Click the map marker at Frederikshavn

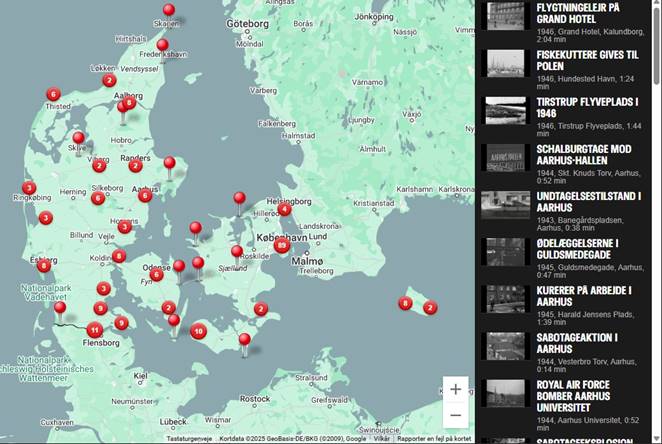point(163,45)
